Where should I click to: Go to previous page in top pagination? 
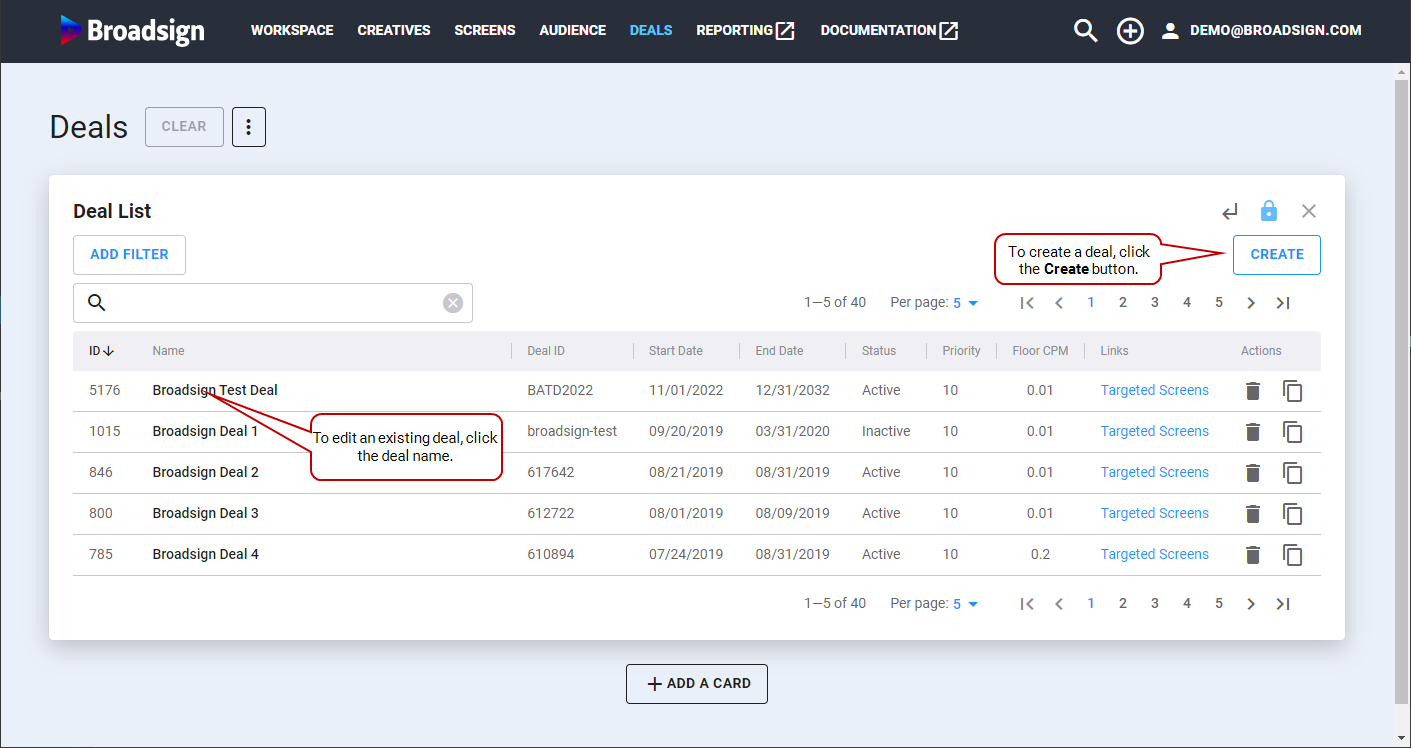pyautogui.click(x=1059, y=303)
